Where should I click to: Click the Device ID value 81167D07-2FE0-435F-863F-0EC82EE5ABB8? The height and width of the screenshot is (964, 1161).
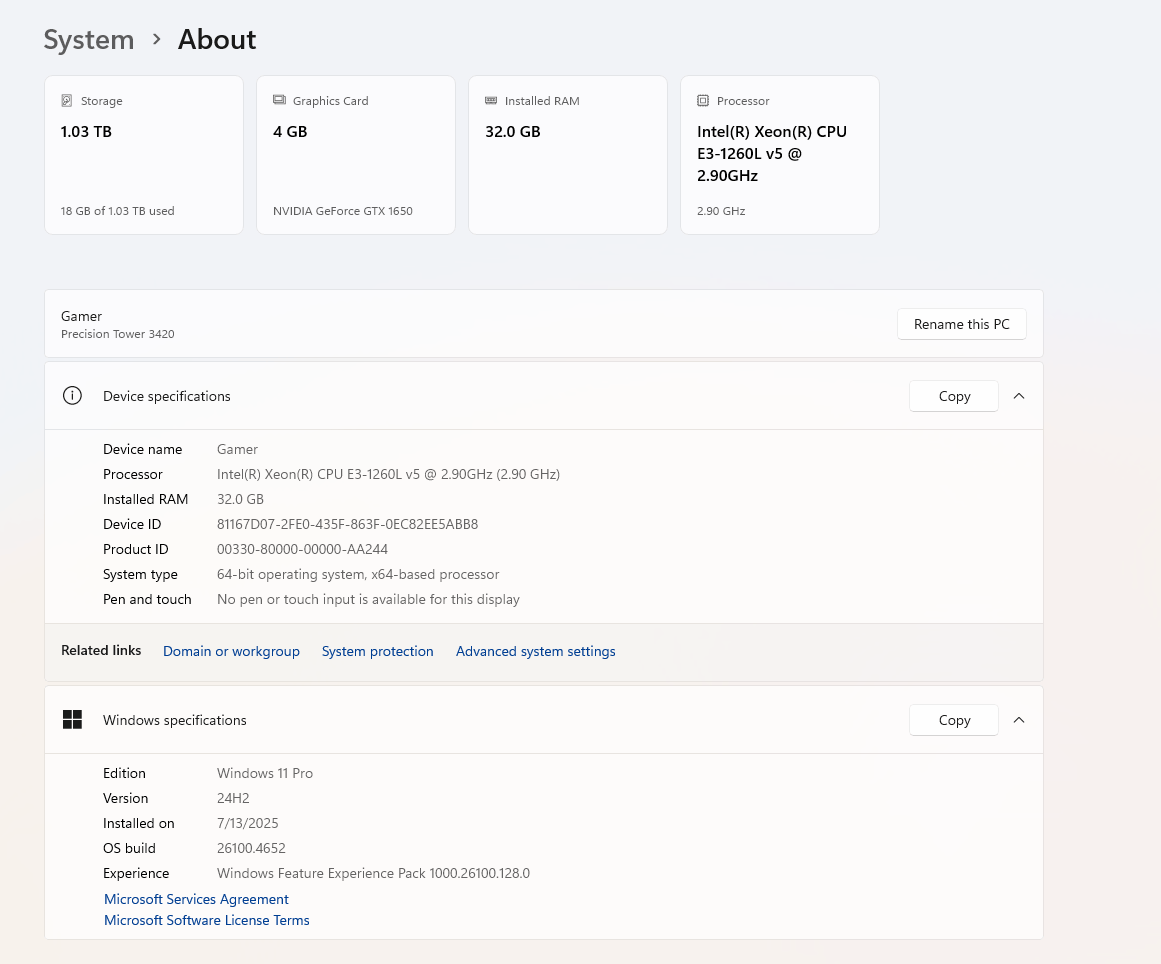[347, 524]
